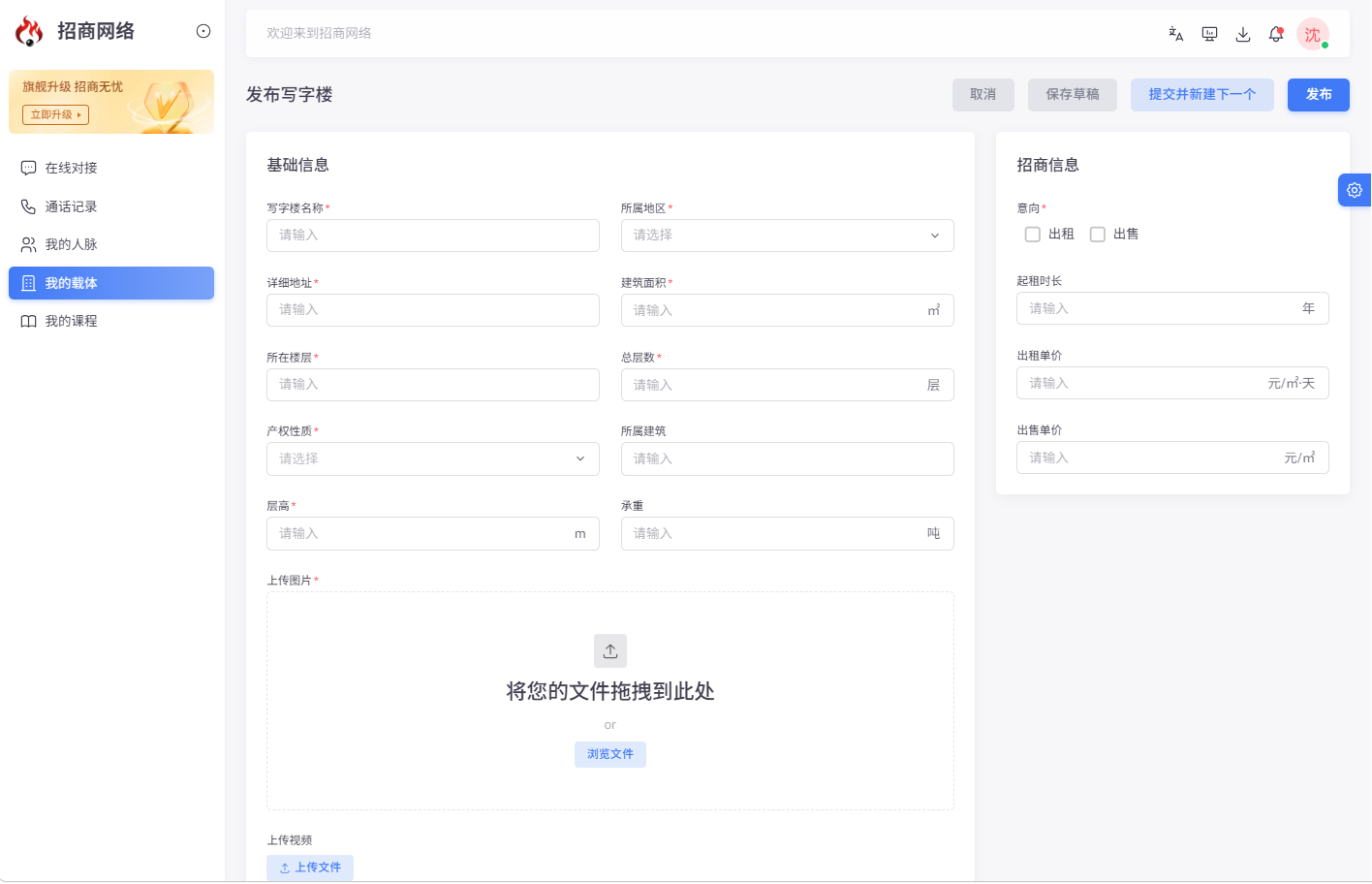Focus the 层高 input field
1372x884 pixels.
[x=433, y=534]
